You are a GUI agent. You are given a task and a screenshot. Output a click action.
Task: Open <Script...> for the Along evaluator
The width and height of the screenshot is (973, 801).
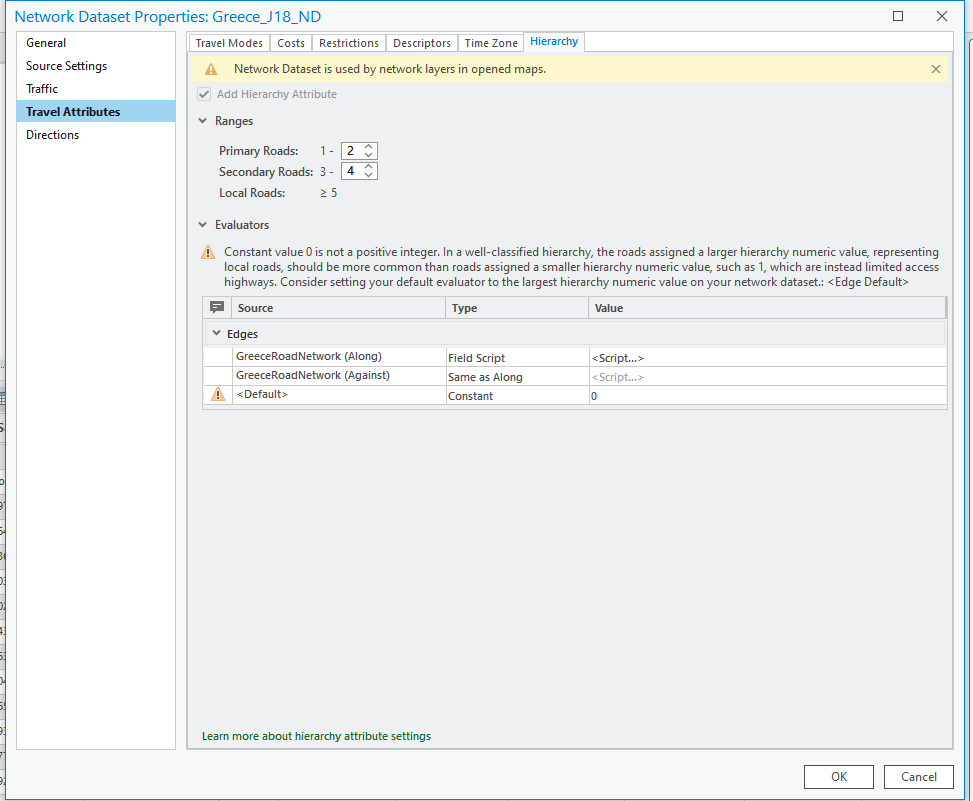pyautogui.click(x=617, y=357)
